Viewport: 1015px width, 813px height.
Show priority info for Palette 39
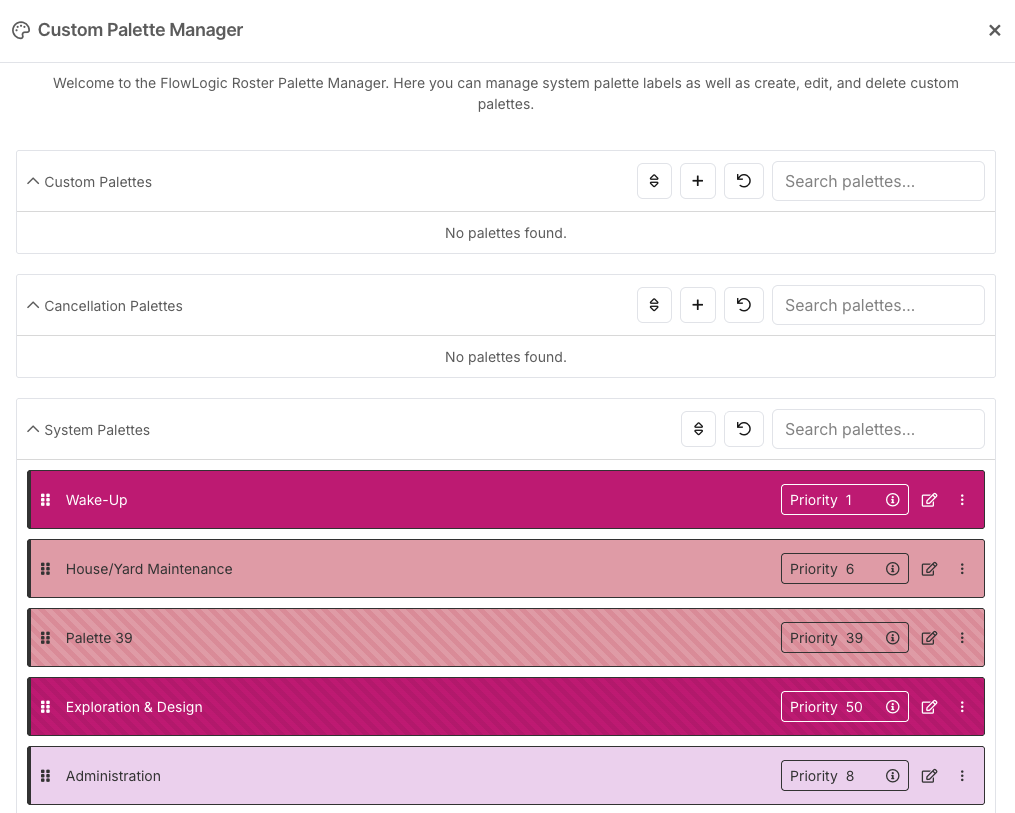coord(893,638)
